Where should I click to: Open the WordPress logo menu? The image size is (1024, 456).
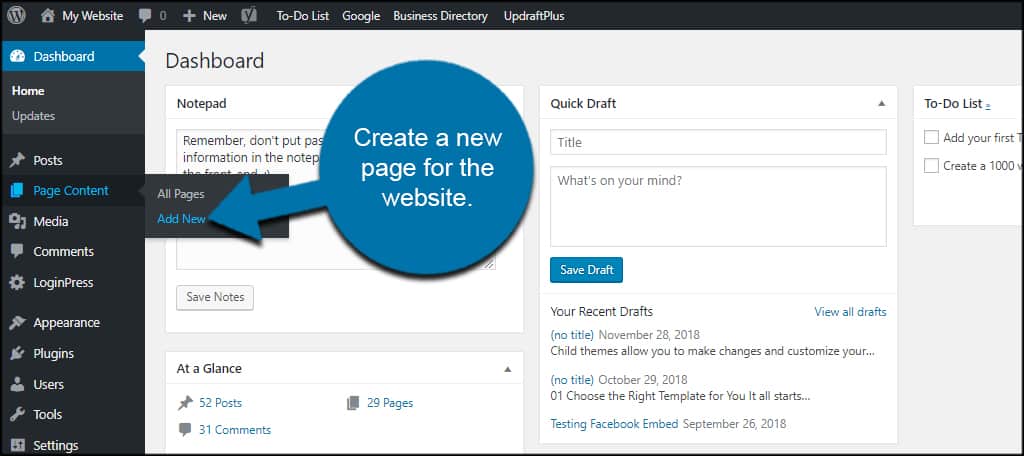pyautogui.click(x=16, y=16)
